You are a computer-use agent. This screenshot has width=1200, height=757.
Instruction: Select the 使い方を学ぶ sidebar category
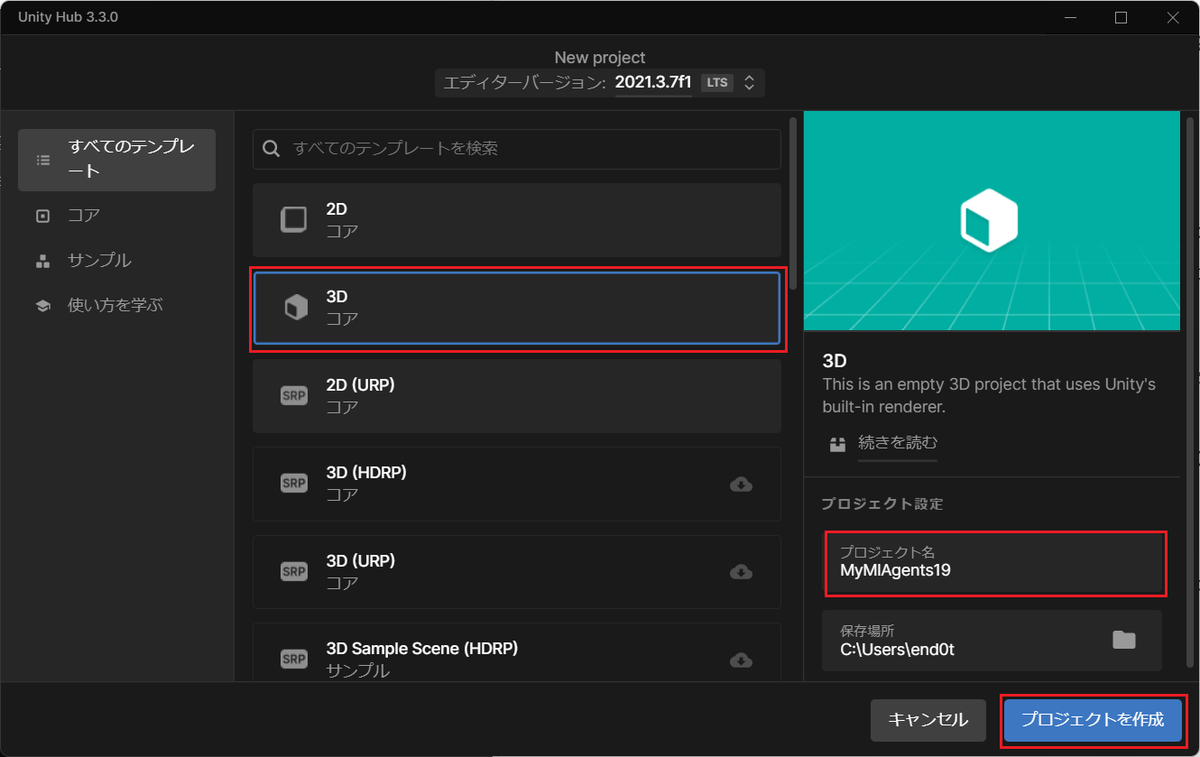117,305
